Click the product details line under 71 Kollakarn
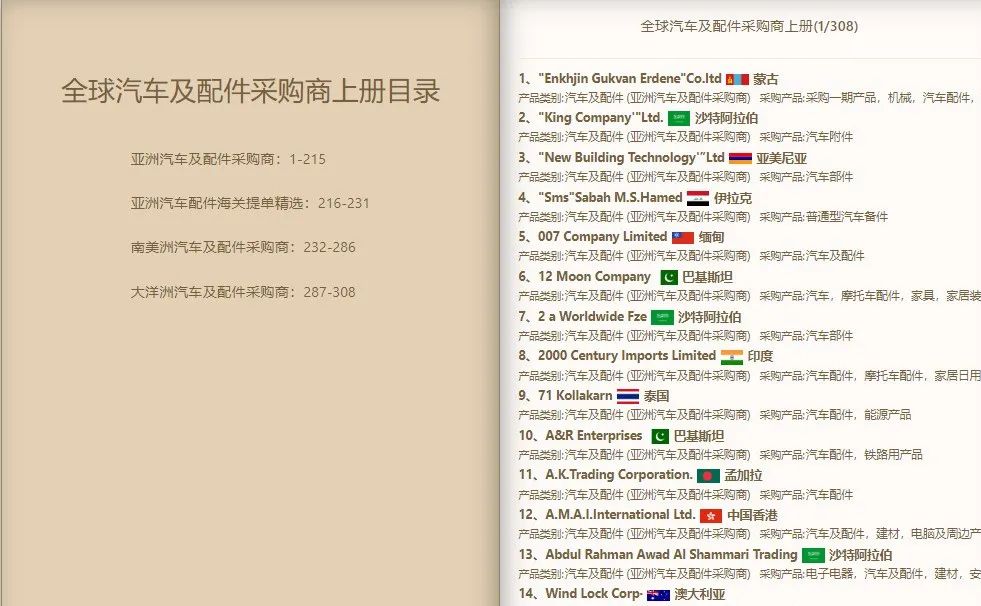Image resolution: width=981 pixels, height=606 pixels. (x=714, y=415)
